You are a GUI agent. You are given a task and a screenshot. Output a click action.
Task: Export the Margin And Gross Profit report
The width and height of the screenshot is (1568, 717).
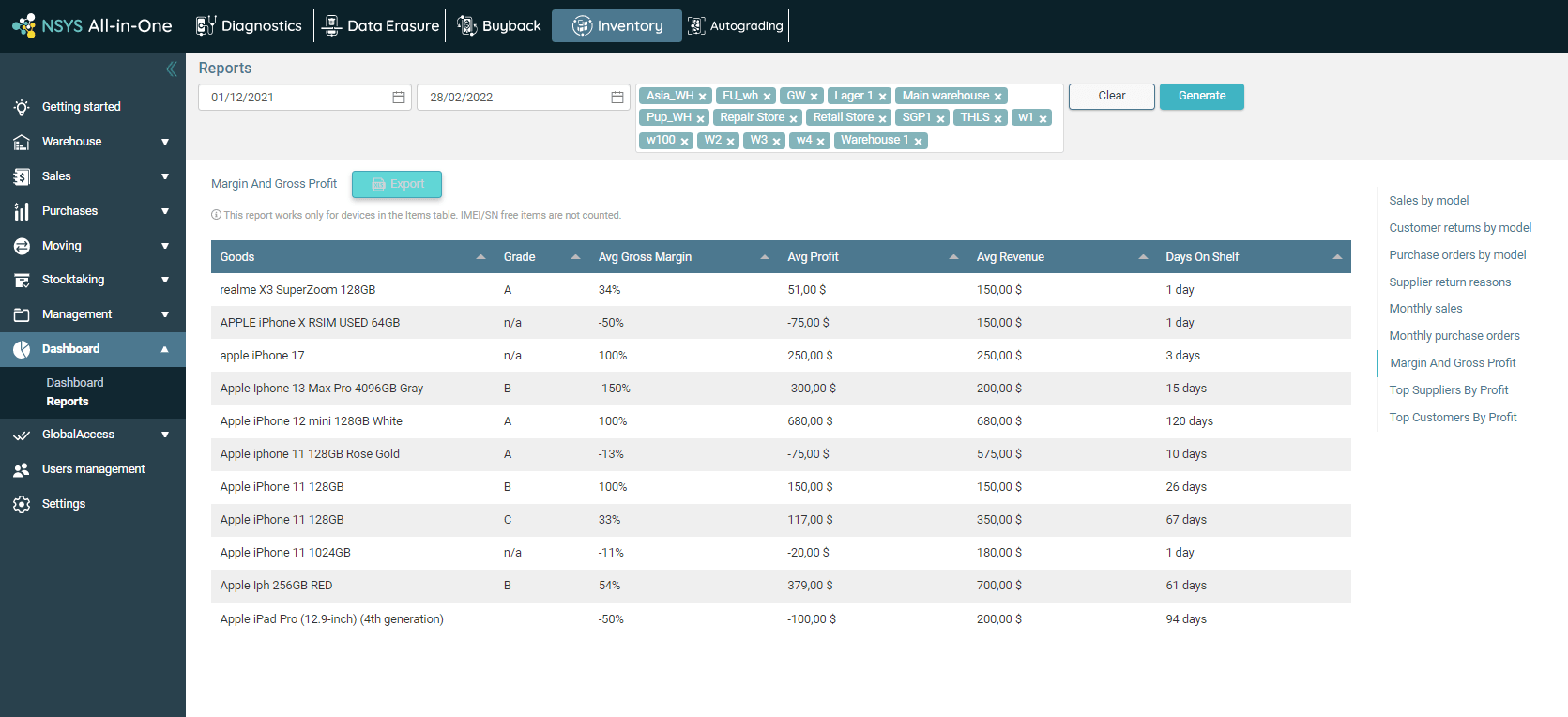397,184
